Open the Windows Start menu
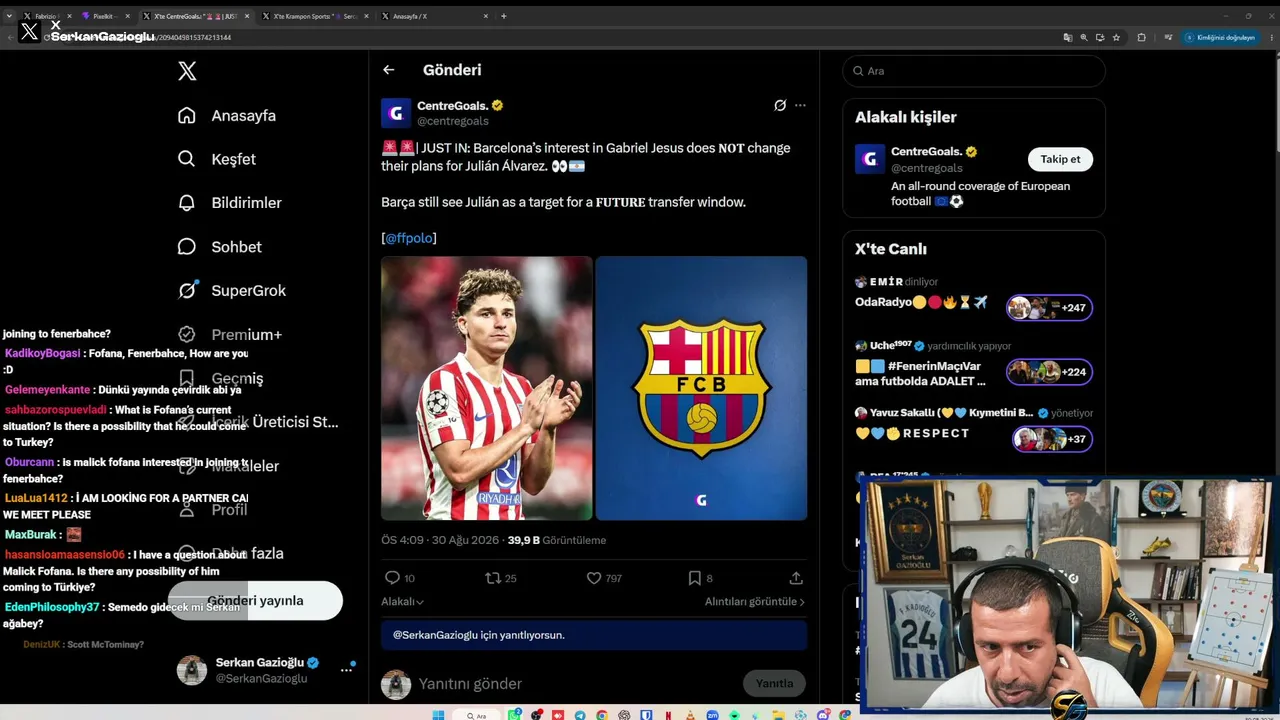 [438, 715]
